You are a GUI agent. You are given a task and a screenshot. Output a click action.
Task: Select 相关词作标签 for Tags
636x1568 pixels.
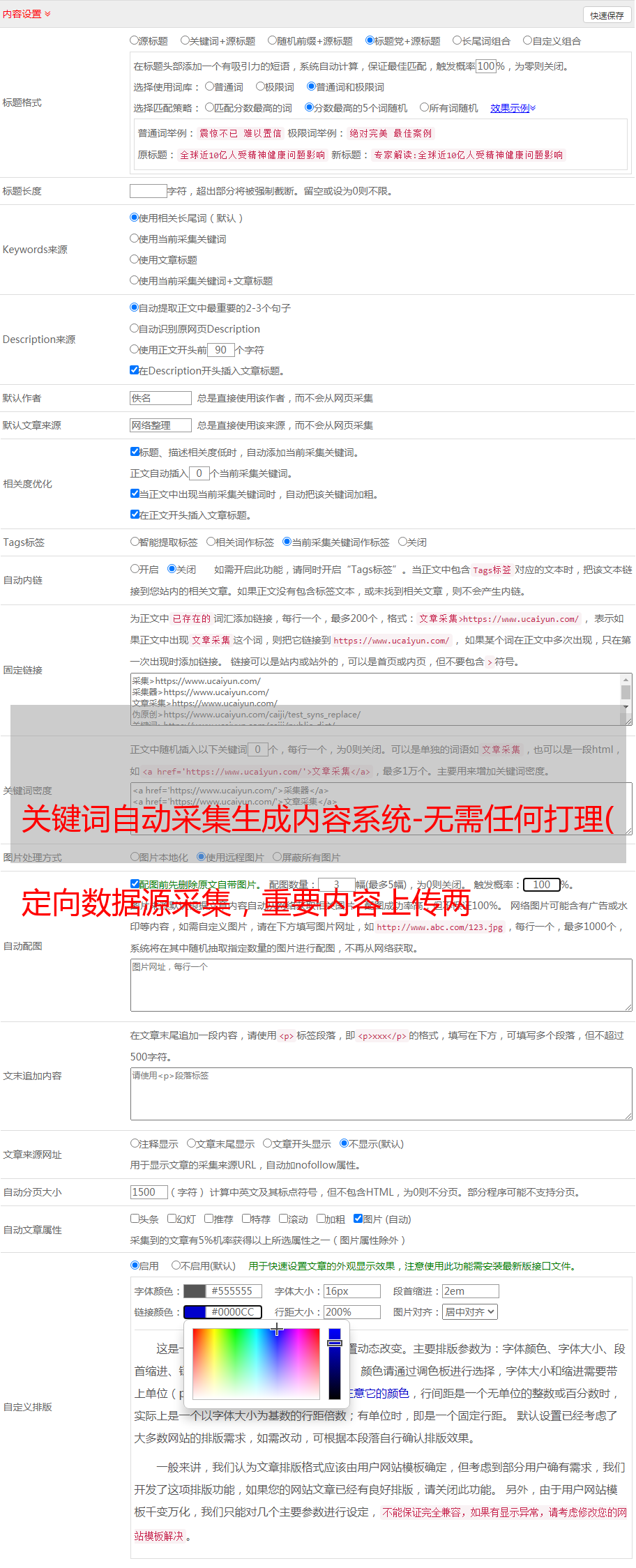click(211, 542)
